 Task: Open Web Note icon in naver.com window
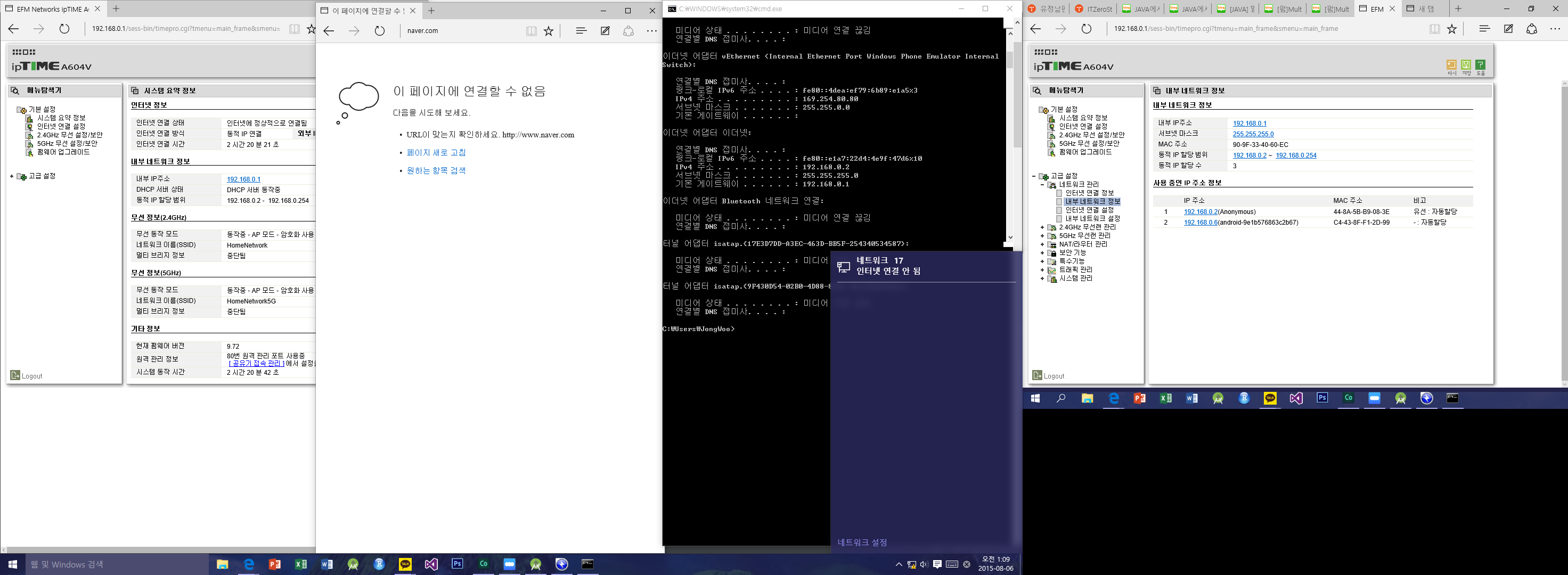point(605,30)
